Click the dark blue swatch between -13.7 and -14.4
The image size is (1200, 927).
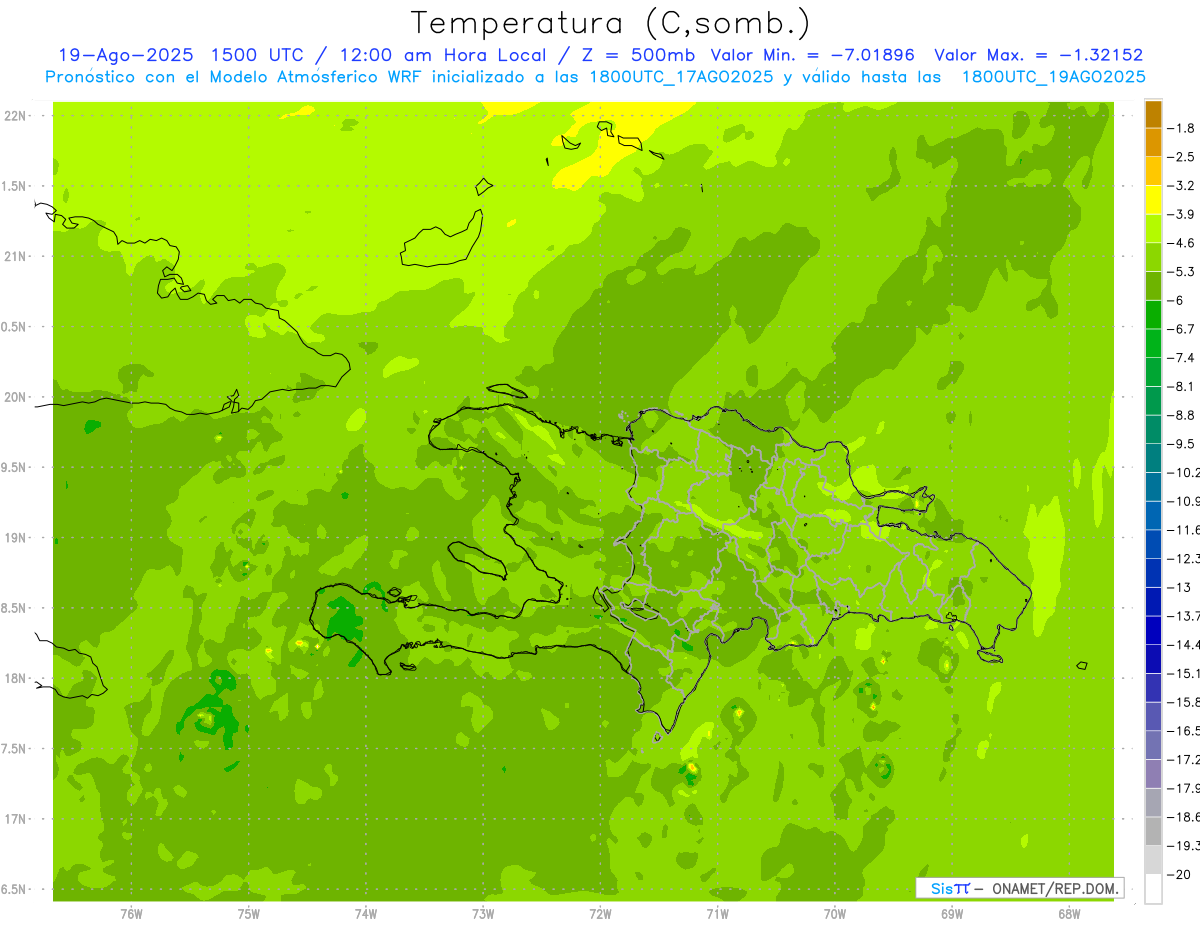click(x=1154, y=630)
